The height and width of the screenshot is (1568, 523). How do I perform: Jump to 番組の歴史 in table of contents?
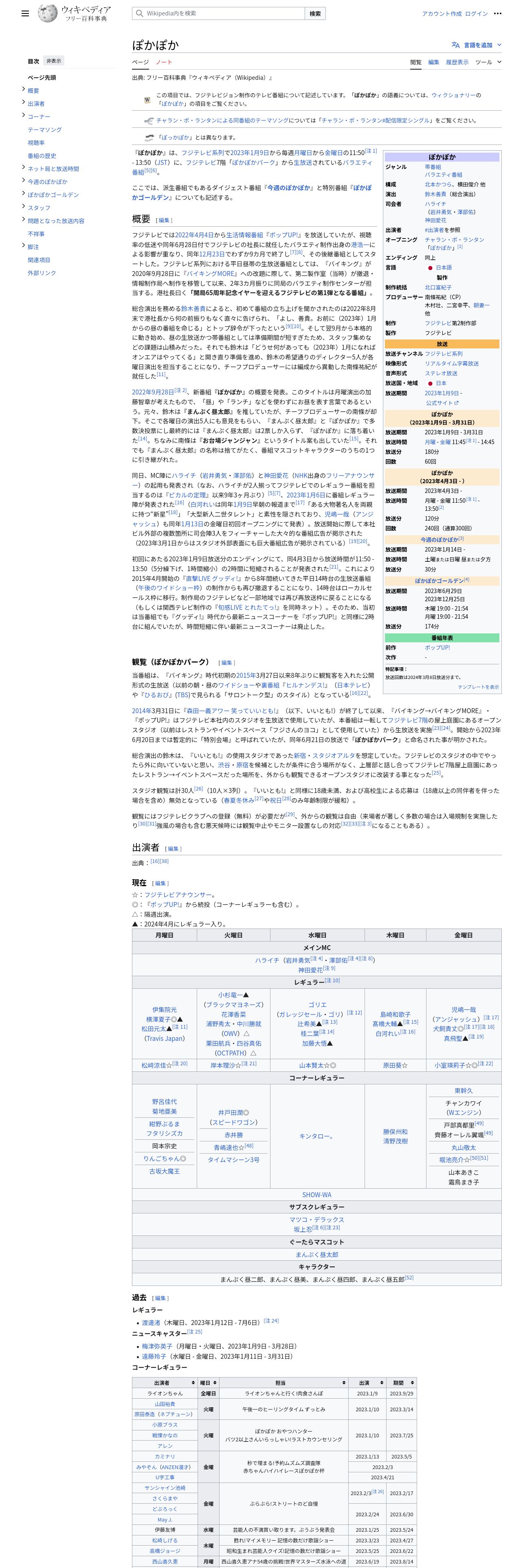point(42,156)
